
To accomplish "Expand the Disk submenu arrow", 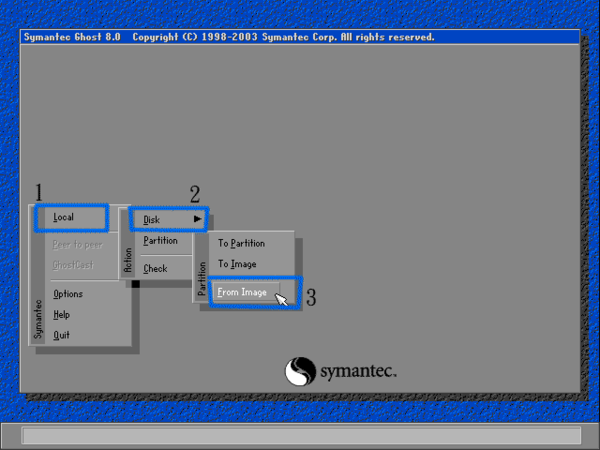I will click(197, 219).
